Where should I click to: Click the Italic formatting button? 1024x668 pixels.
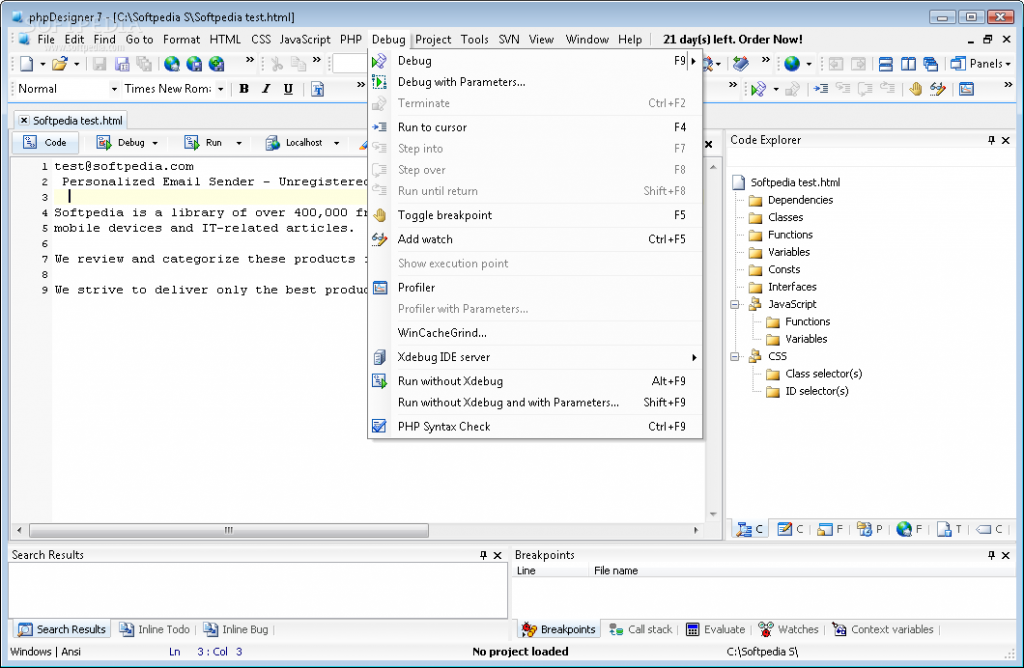(x=266, y=89)
